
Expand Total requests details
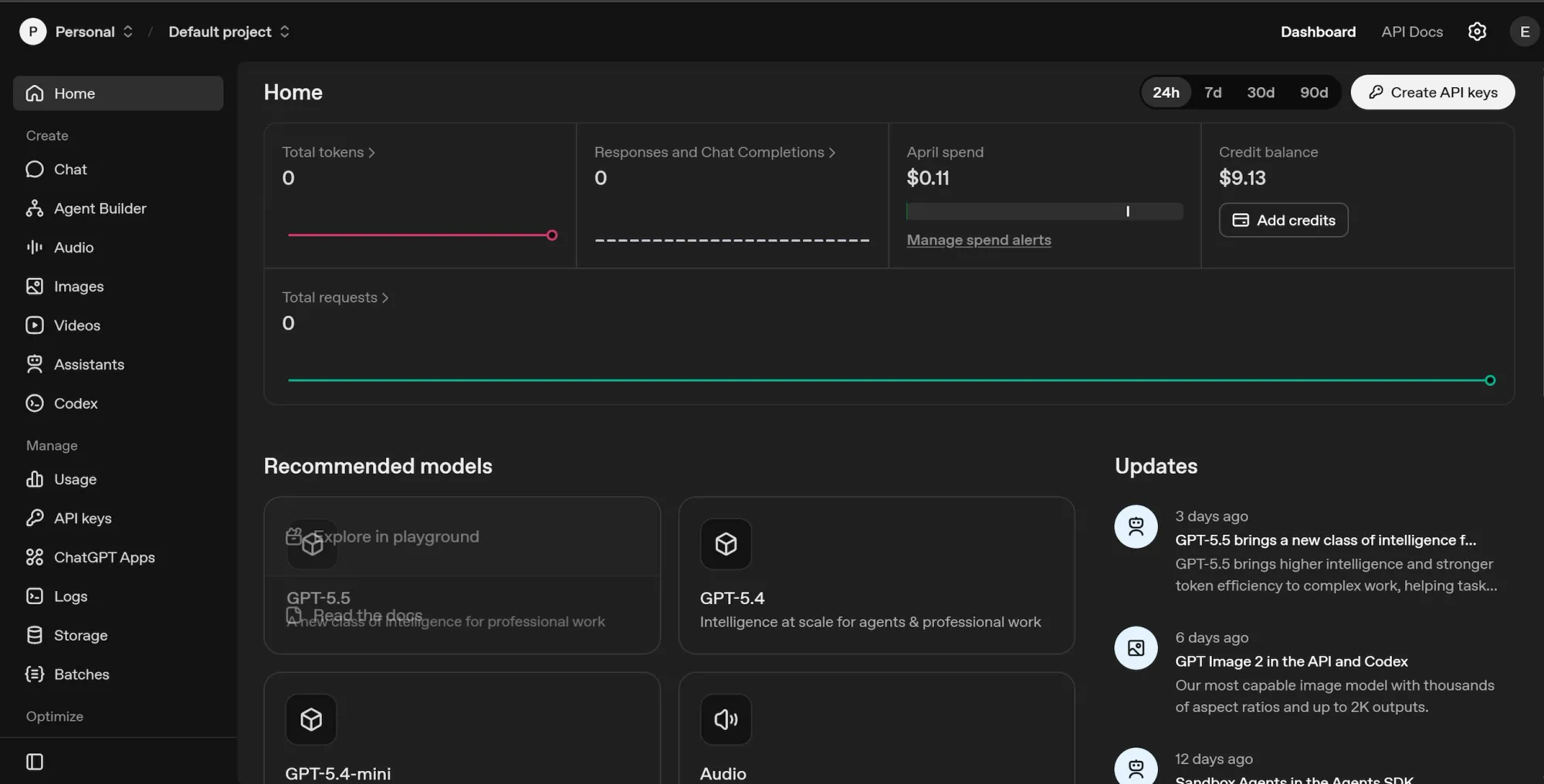coord(335,297)
